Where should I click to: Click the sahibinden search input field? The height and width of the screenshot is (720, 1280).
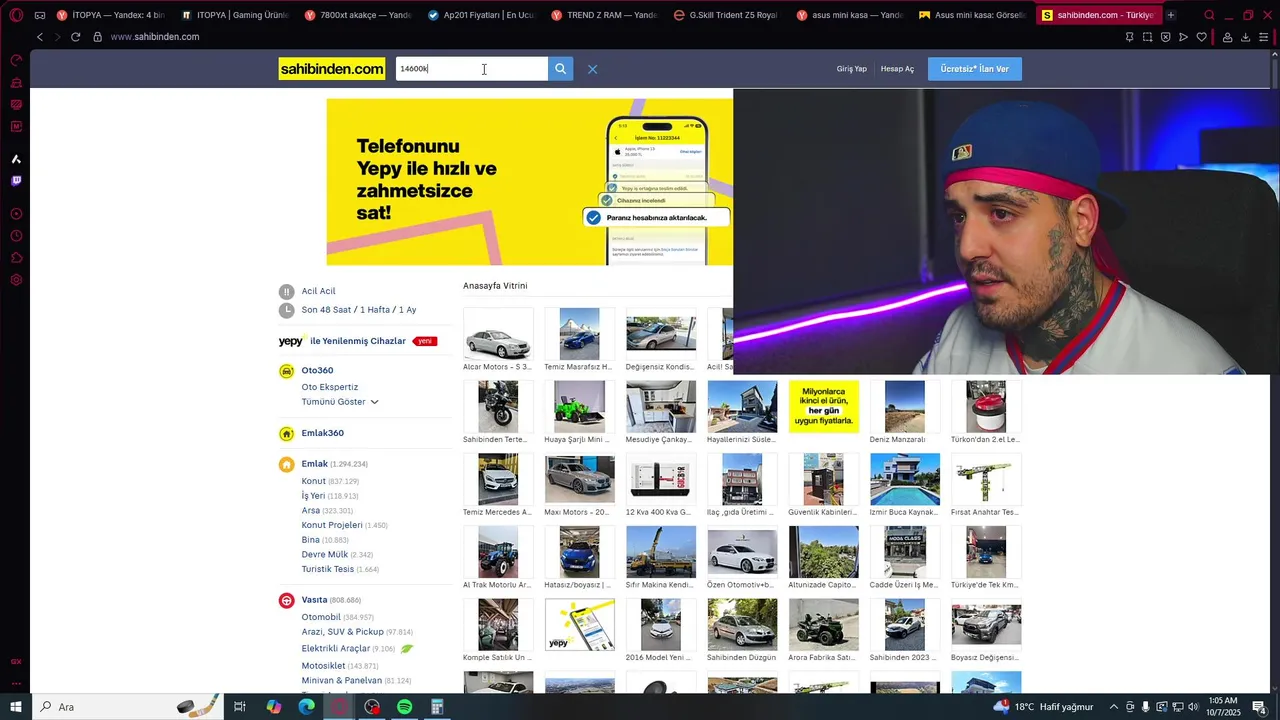pos(472,69)
